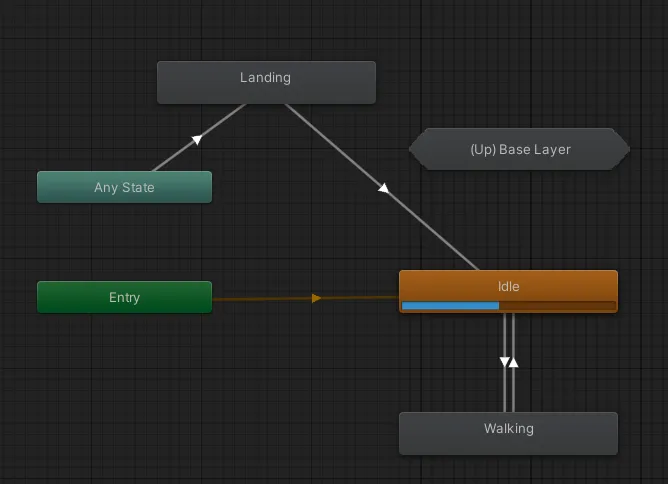Screen dimensions: 668x484
Task: Select the green Entry node
Action: coord(124,297)
